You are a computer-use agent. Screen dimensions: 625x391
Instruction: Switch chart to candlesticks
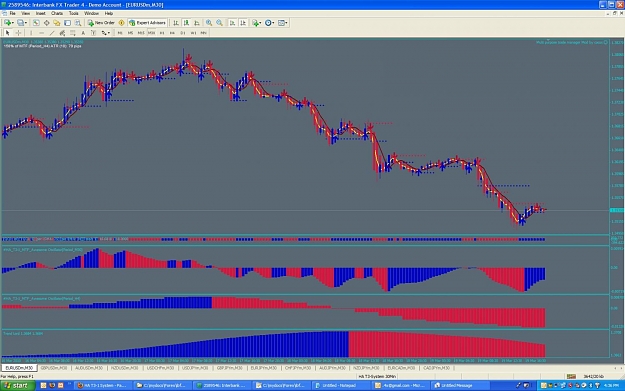point(186,23)
